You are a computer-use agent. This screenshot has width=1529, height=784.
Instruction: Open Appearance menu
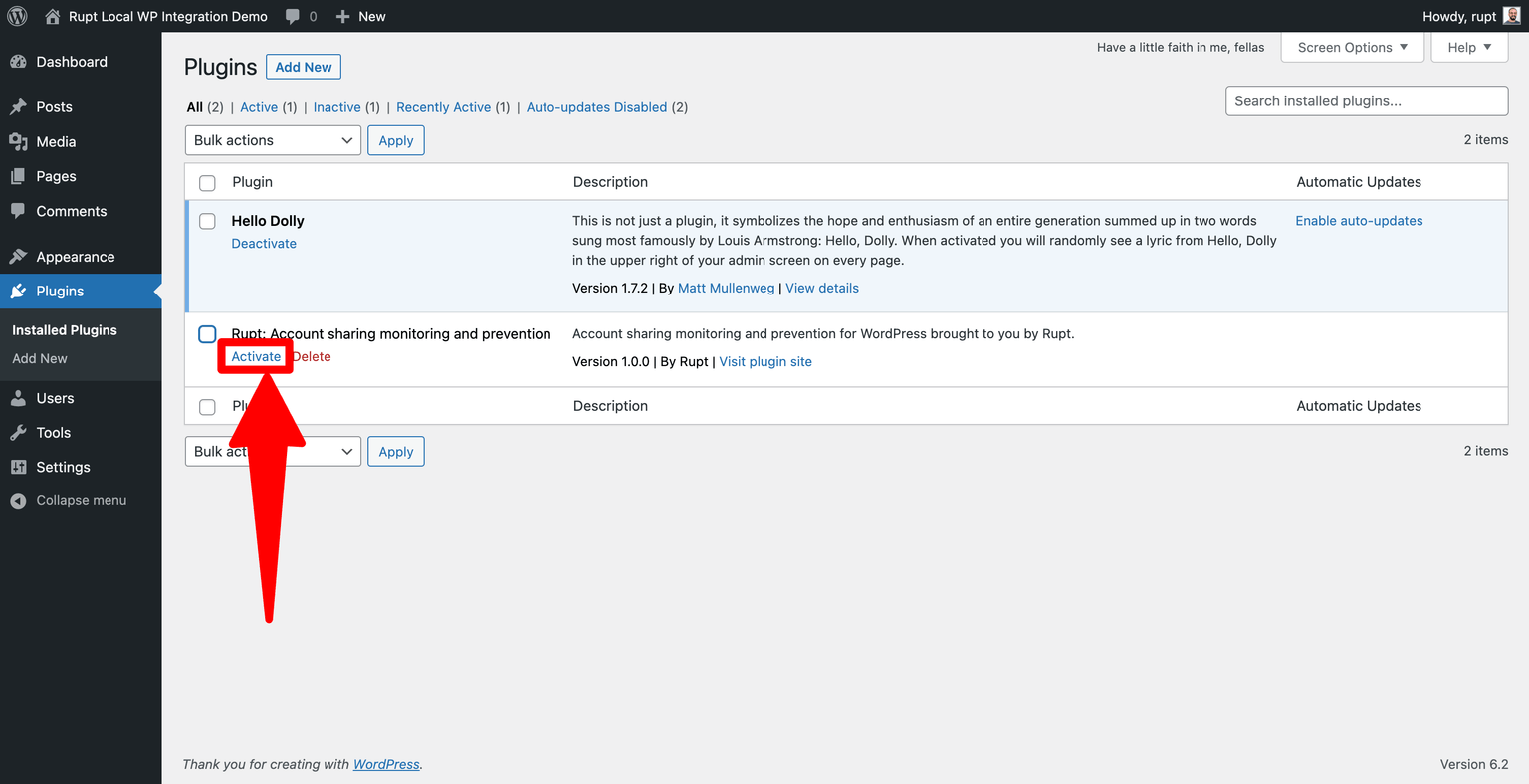pyautogui.click(x=81, y=257)
